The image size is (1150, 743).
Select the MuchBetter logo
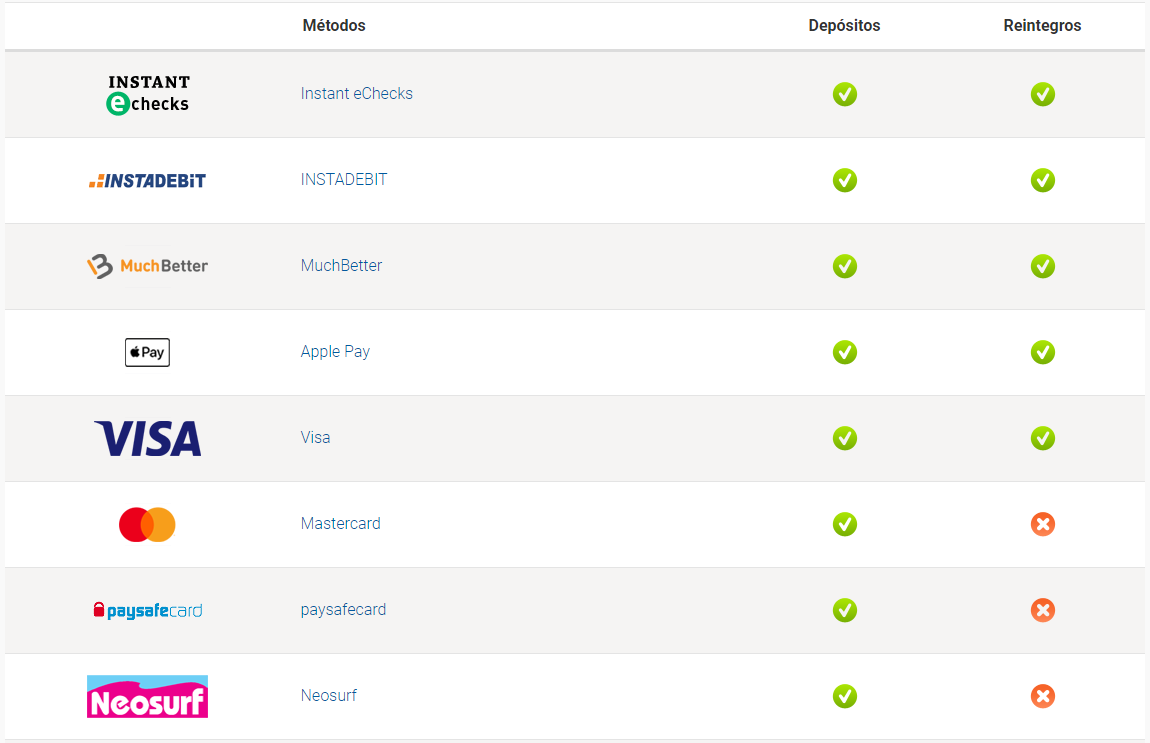(147, 266)
